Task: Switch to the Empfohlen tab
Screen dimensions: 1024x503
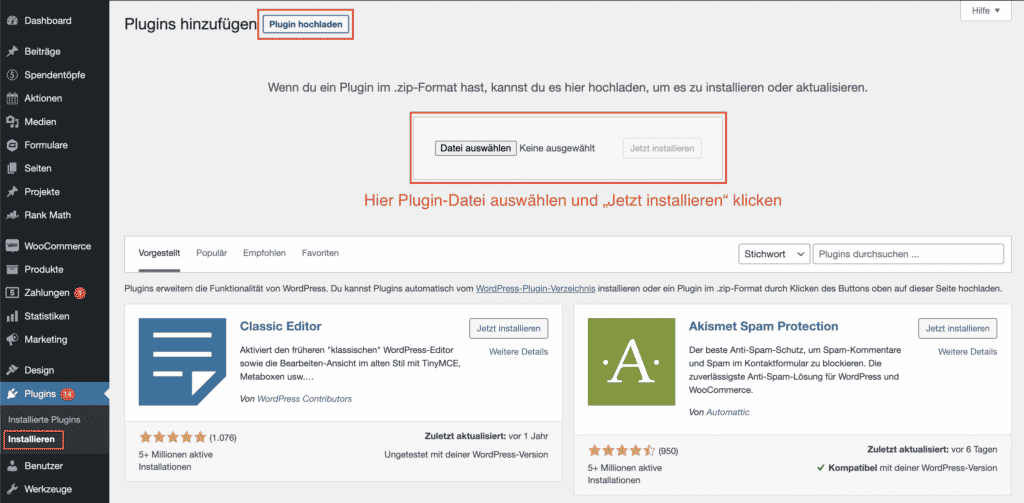Action: 264,253
